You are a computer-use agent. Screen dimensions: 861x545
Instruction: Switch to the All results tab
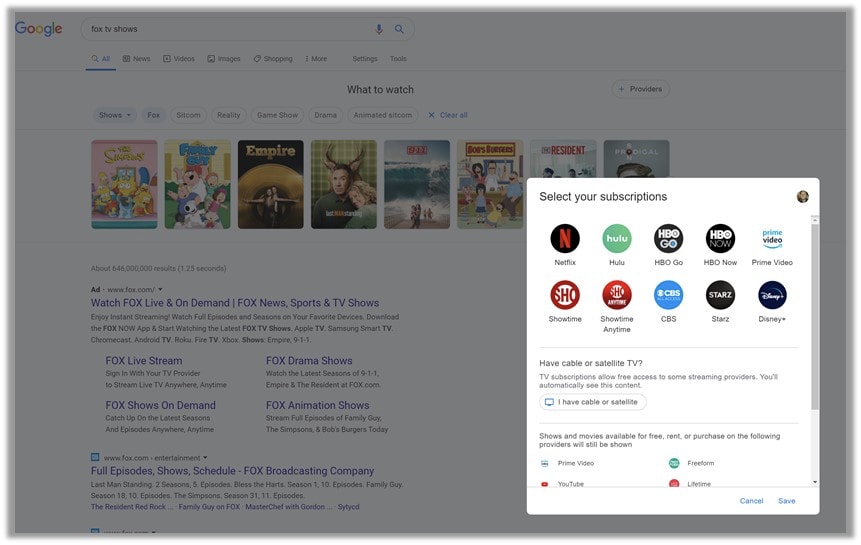click(x=100, y=59)
